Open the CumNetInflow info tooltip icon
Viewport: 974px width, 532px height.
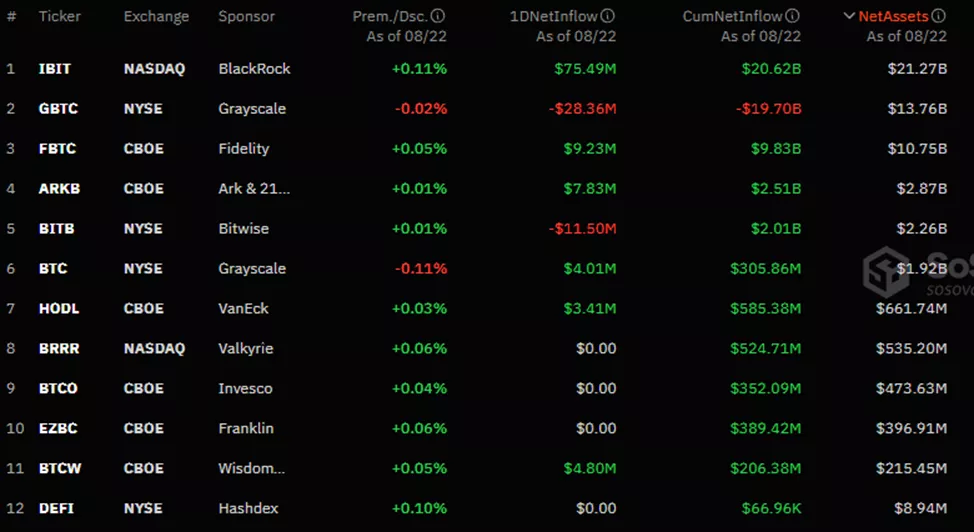click(x=792, y=17)
